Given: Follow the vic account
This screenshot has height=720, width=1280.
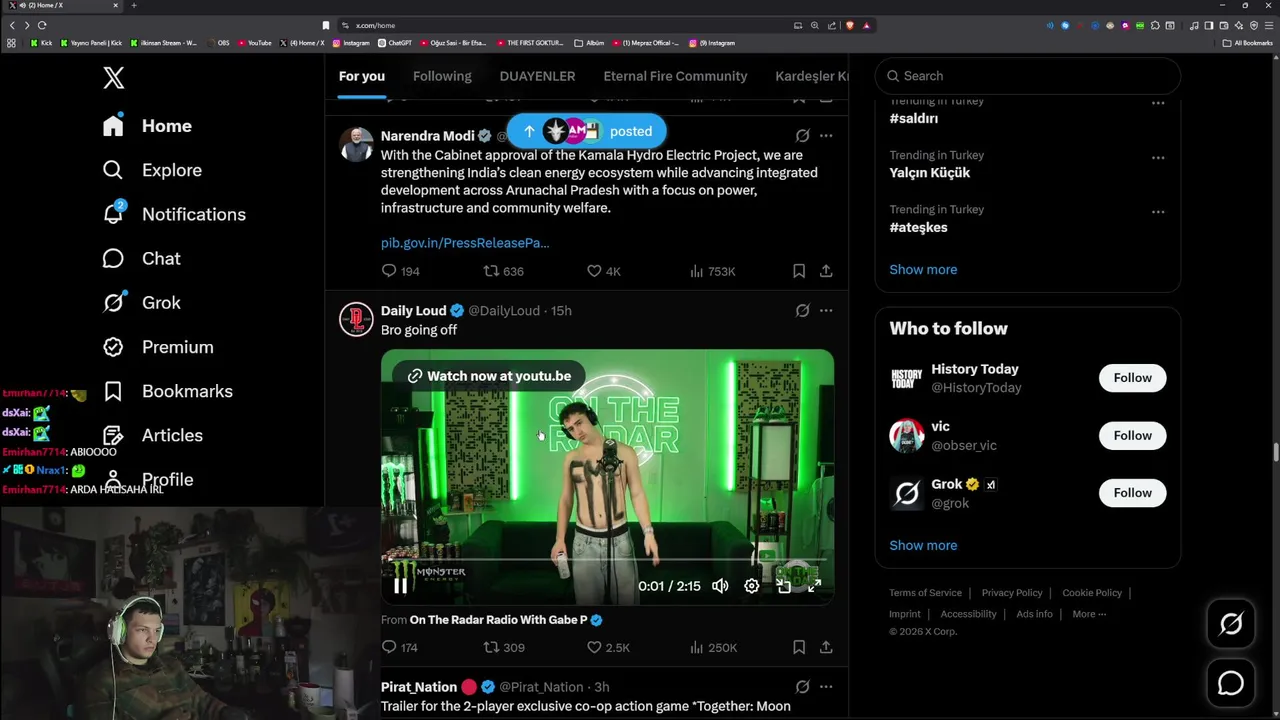Looking at the screenshot, I should click(1133, 435).
